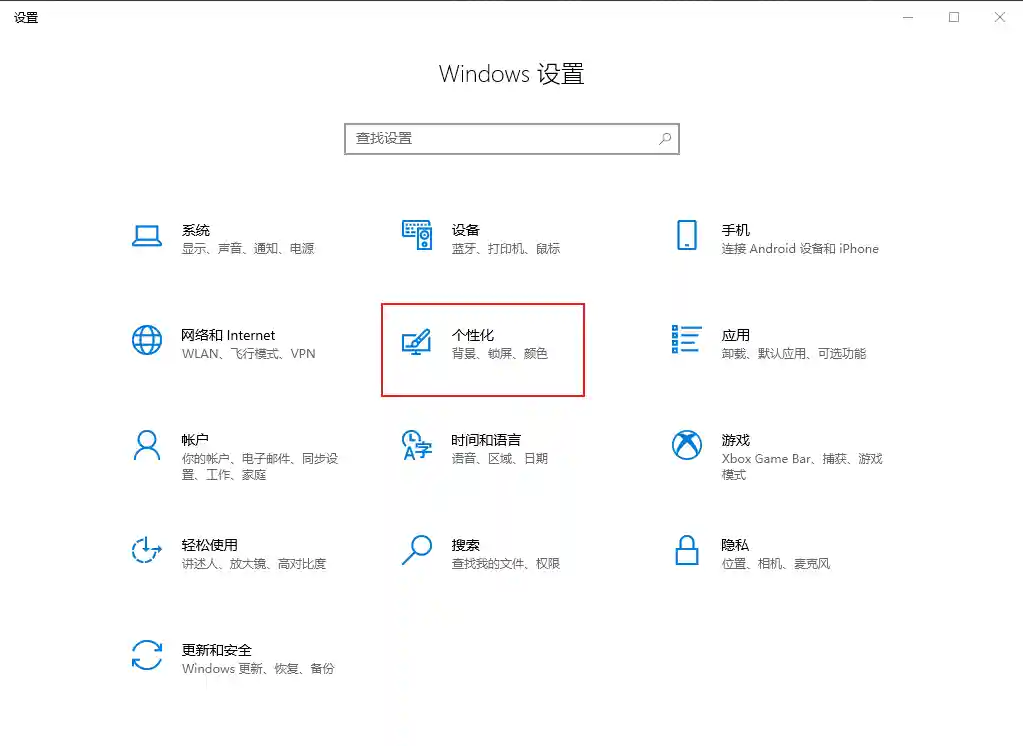This screenshot has height=746, width=1023.
Task: Click the magnifier inside the search box
Action: coord(665,138)
